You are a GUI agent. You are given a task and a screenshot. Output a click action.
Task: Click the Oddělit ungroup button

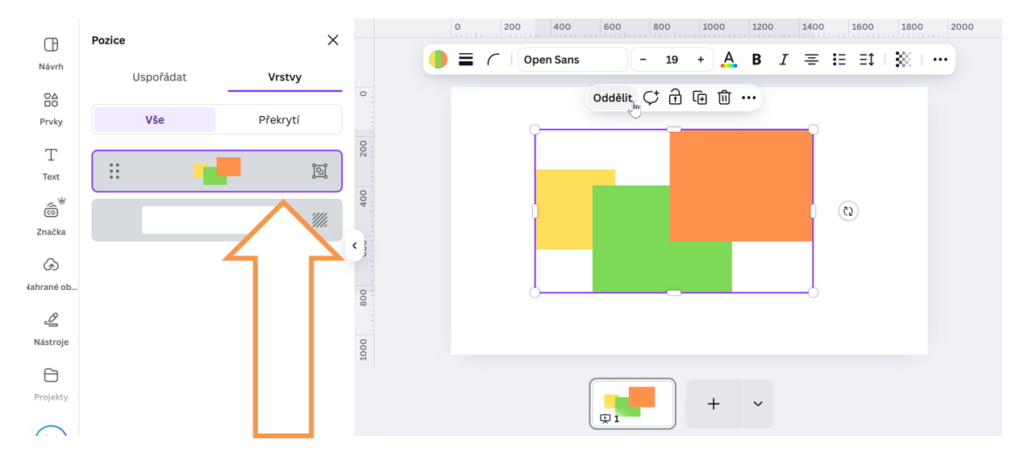tap(612, 98)
